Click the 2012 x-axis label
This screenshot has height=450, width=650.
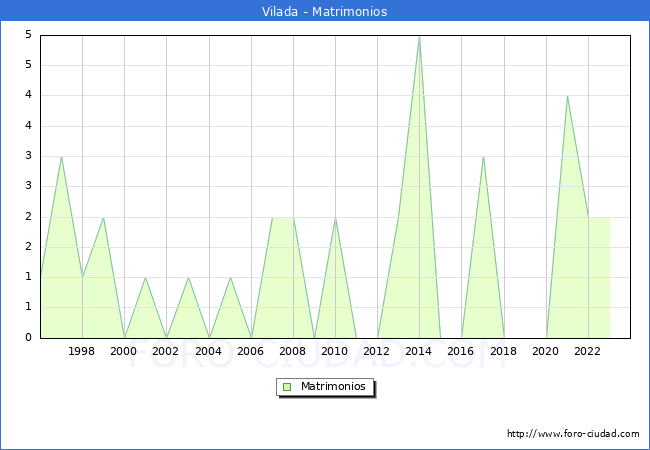(x=377, y=351)
